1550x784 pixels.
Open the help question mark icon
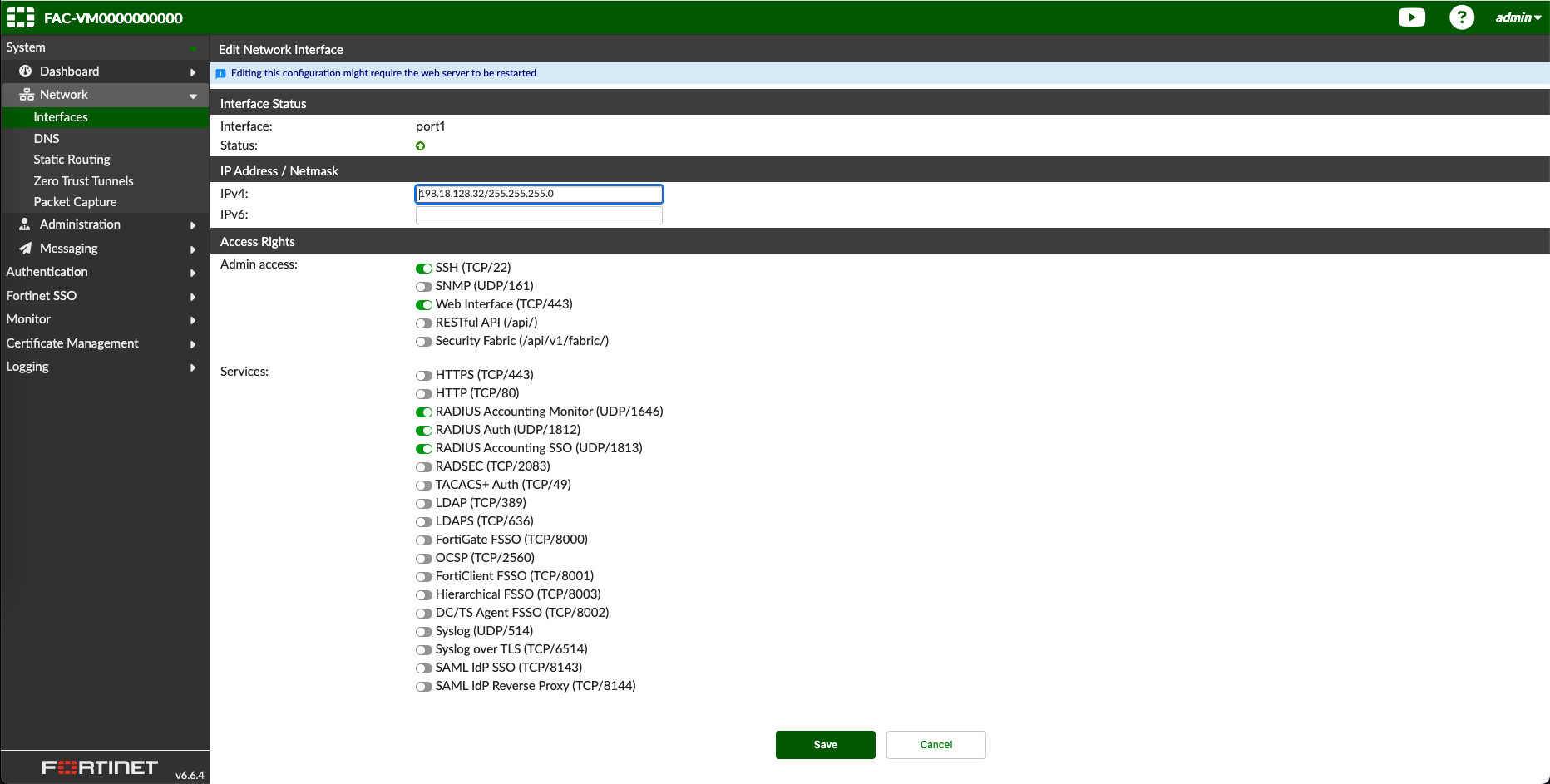coord(1461,17)
